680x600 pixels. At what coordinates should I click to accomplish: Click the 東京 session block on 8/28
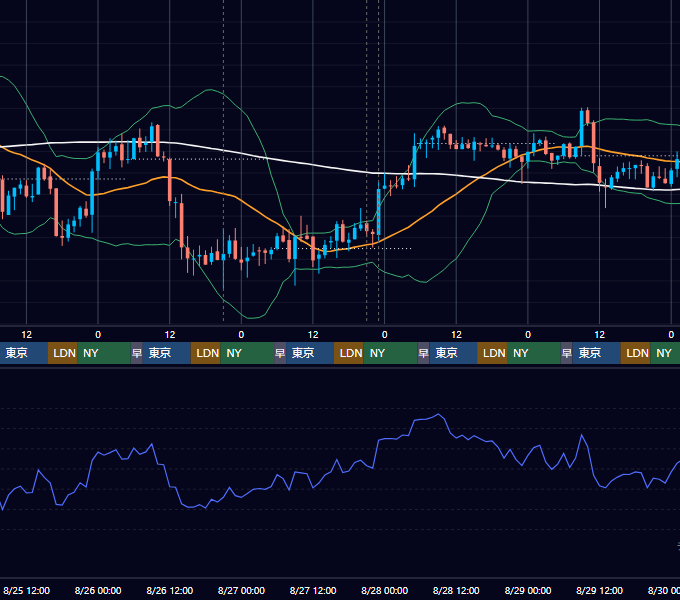click(x=453, y=353)
